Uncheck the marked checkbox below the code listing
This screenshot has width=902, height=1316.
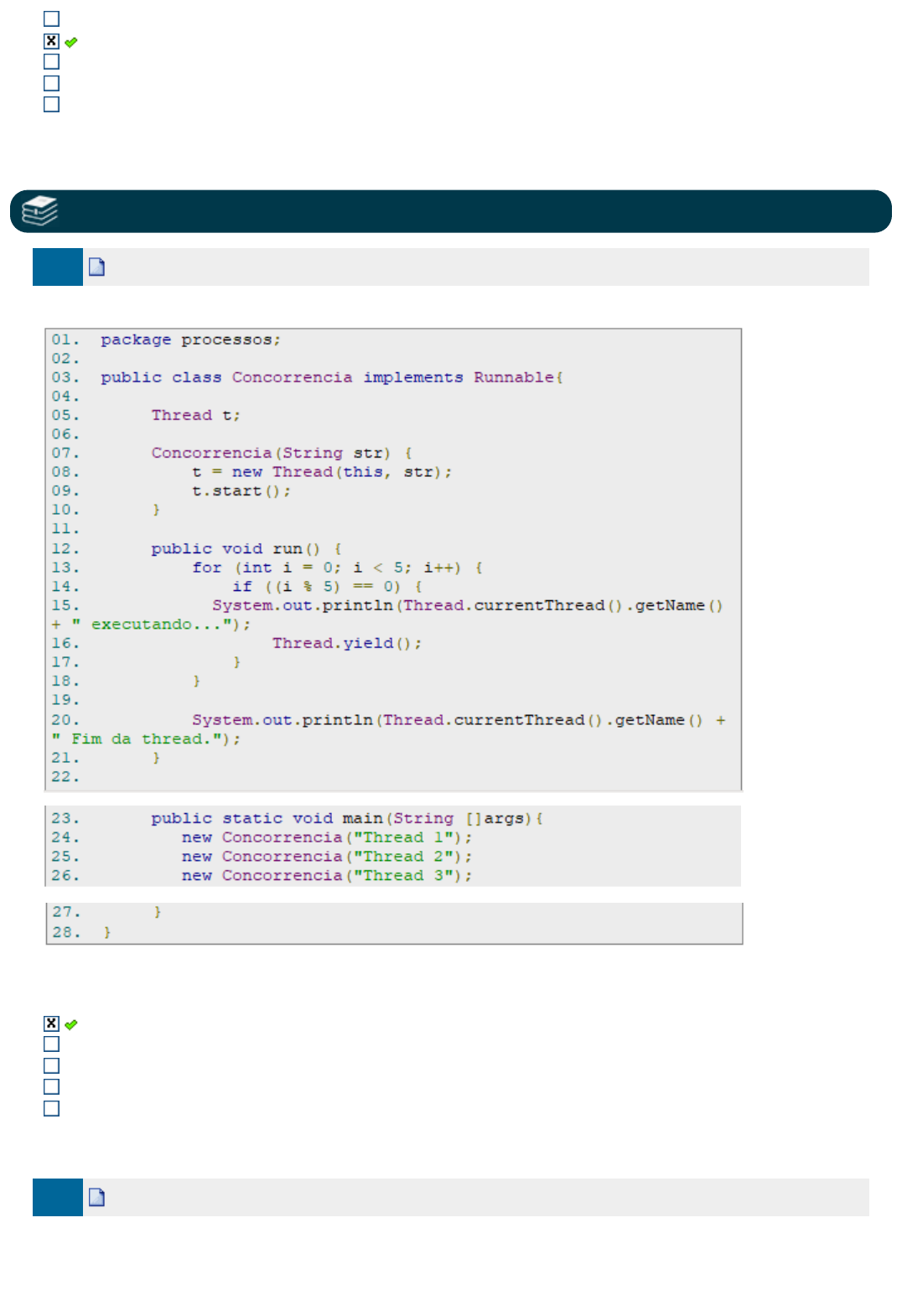click(x=52, y=1023)
